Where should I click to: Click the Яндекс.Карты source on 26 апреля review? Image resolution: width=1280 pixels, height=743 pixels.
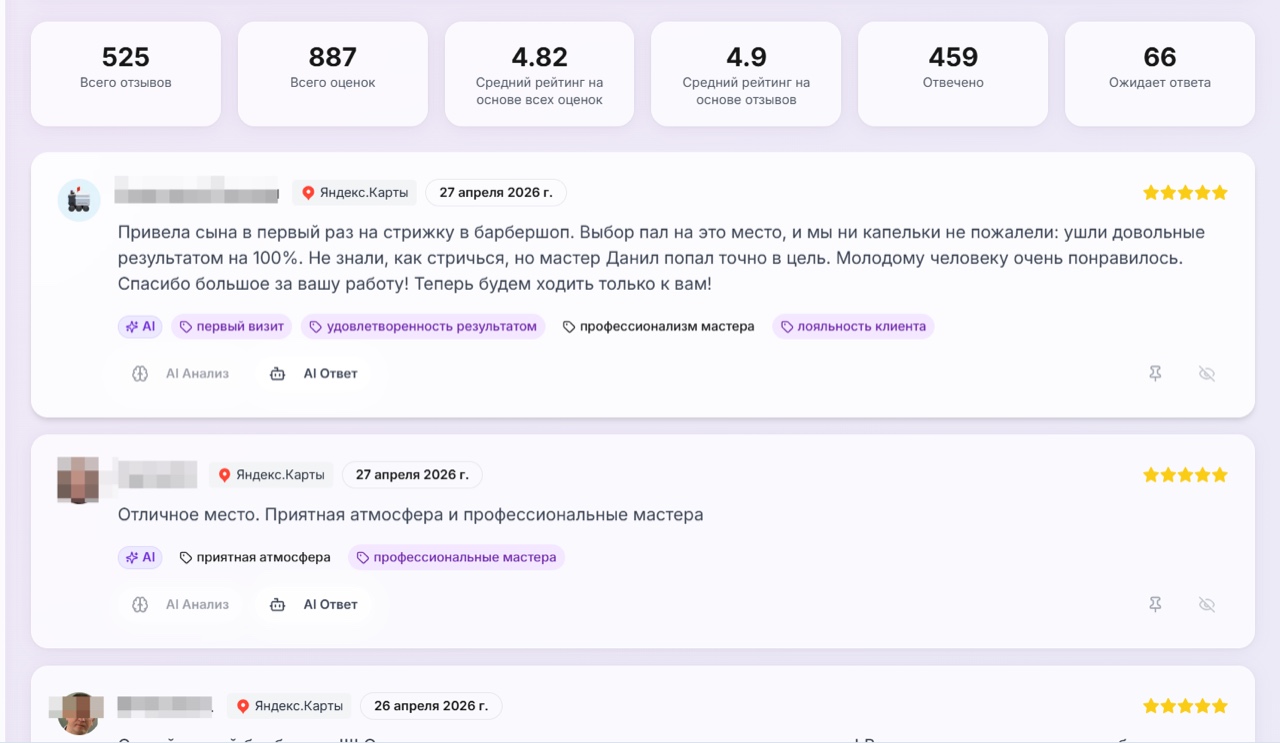289,706
